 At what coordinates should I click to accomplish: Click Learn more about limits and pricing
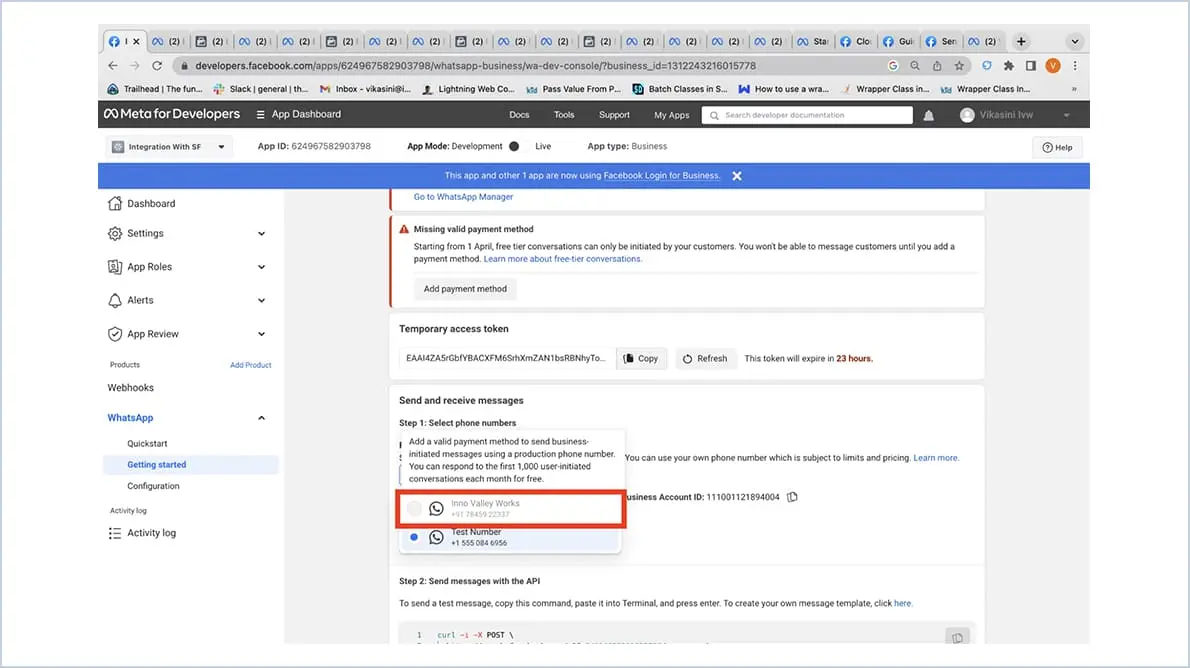pyautogui.click(x=936, y=458)
